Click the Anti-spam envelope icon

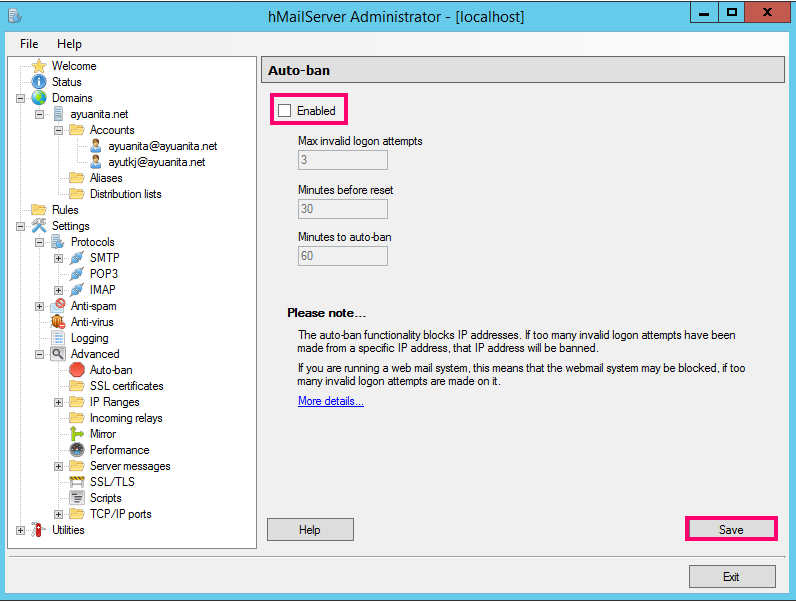pos(58,306)
